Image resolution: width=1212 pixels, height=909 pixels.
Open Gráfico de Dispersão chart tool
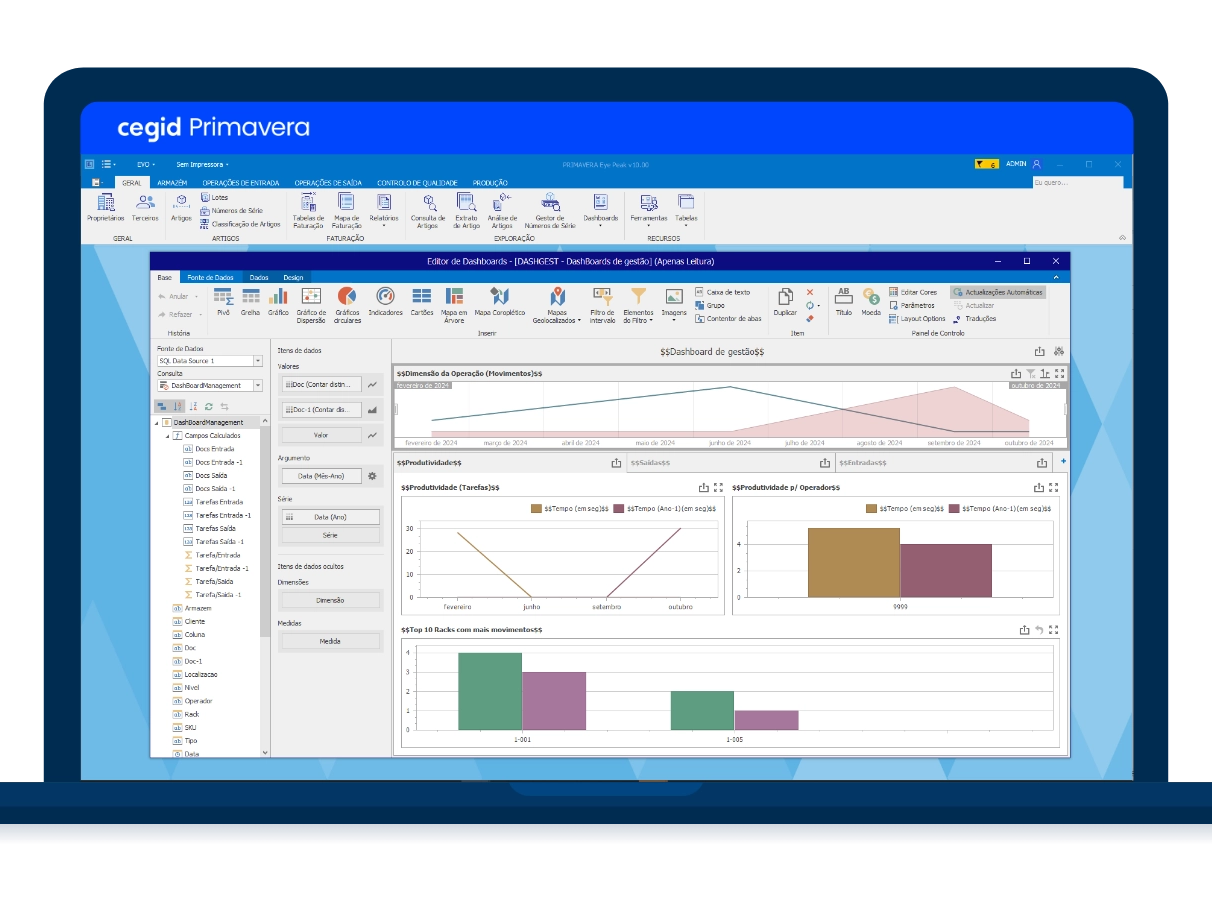point(311,304)
